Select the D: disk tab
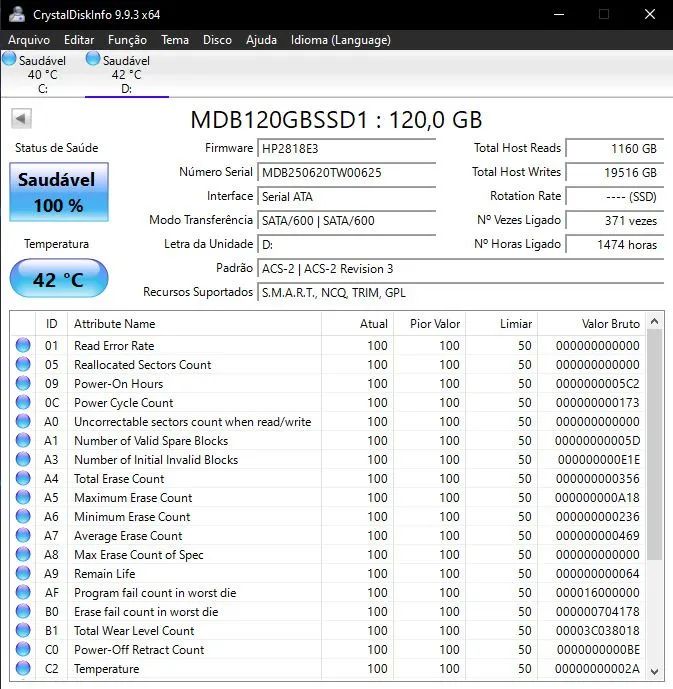673x689 pixels. click(127, 73)
